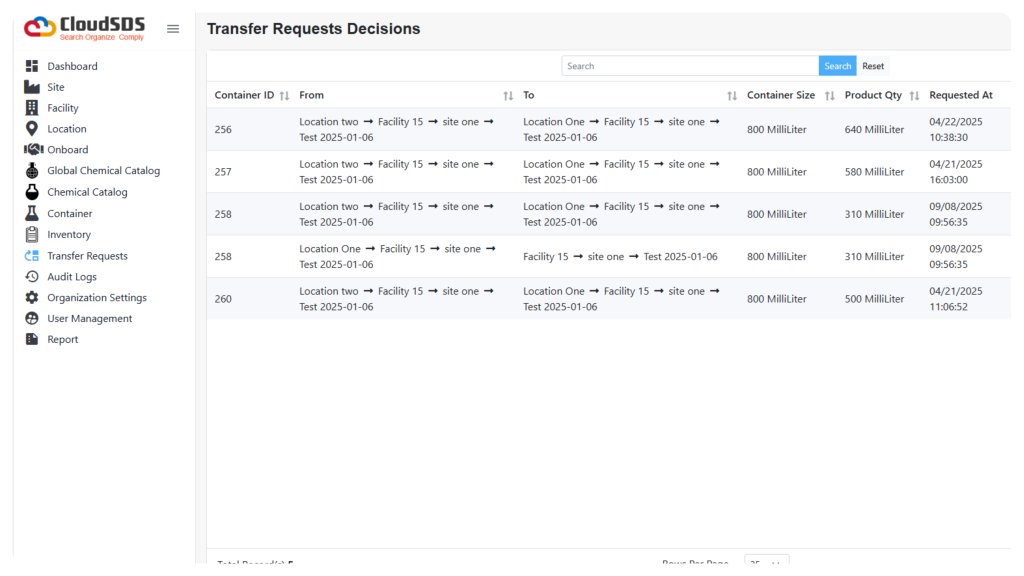Click the Organization Settings gear icon
This screenshot has height=576, width=1024.
(31, 298)
